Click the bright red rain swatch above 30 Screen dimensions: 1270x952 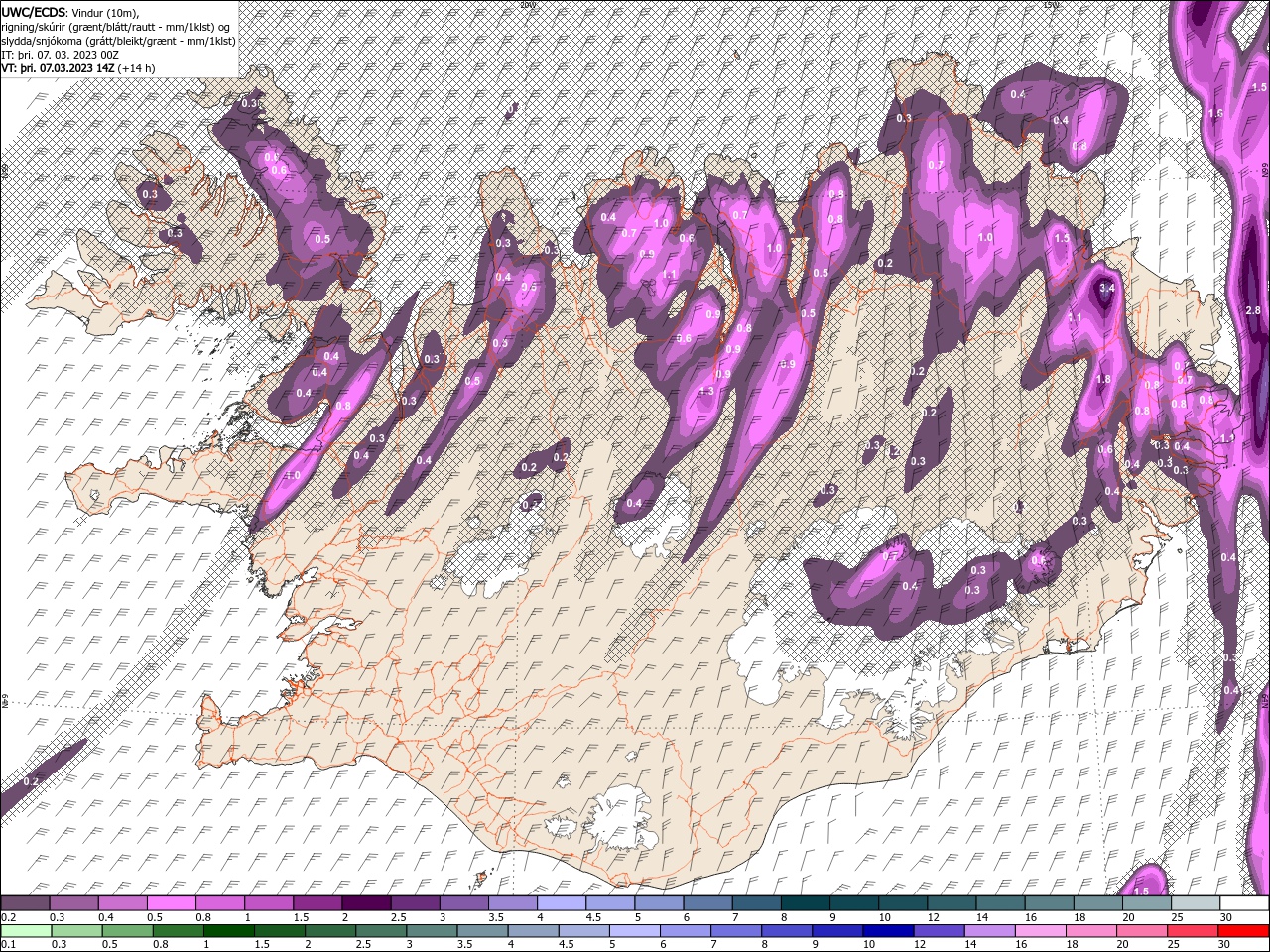click(1243, 931)
